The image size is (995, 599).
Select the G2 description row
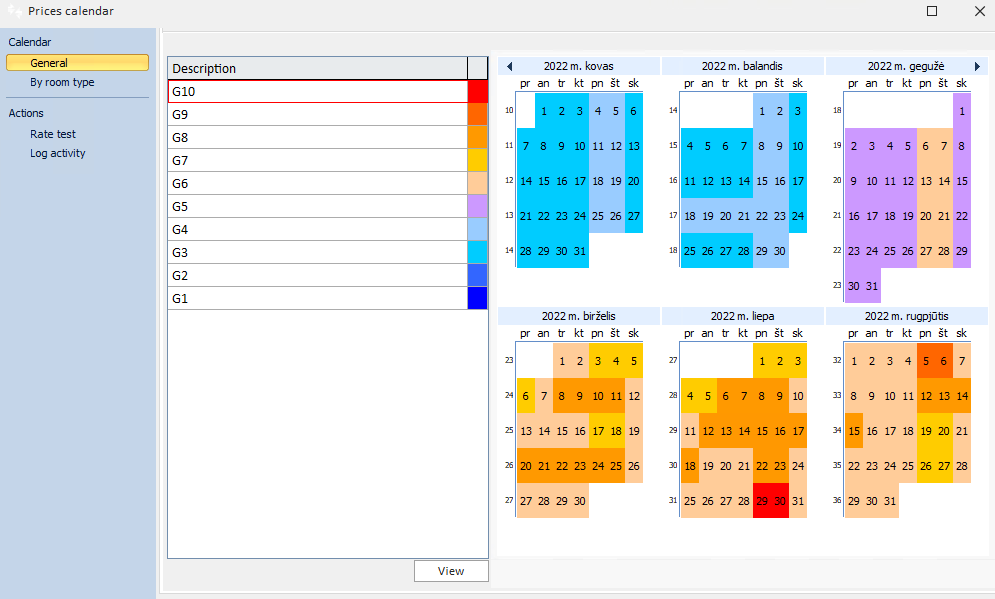point(318,275)
